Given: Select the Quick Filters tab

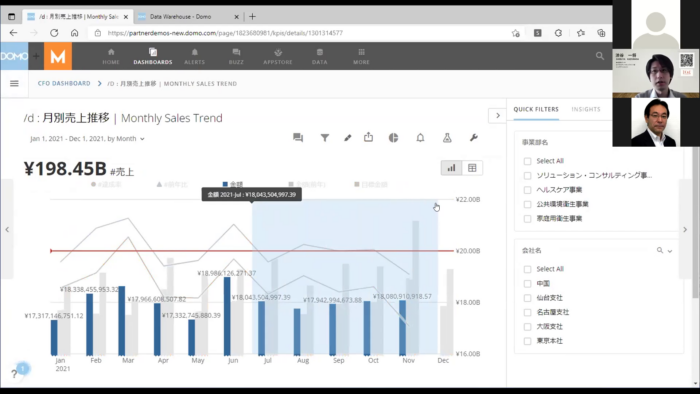Looking at the screenshot, I should (536, 109).
